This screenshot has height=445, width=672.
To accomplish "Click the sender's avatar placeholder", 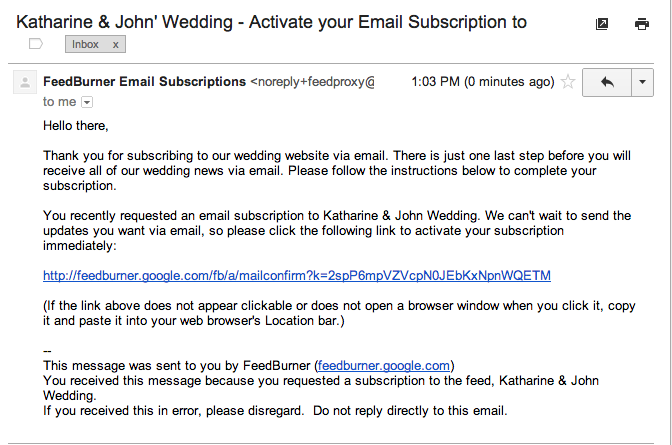I will (25, 82).
